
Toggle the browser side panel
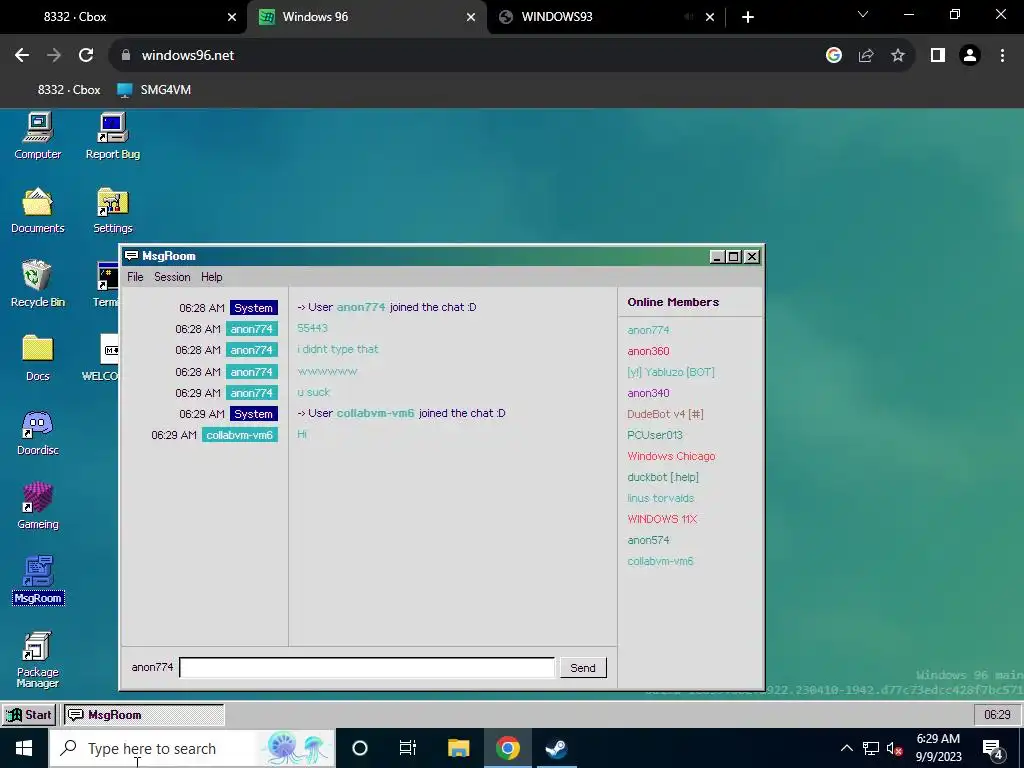pos(938,55)
